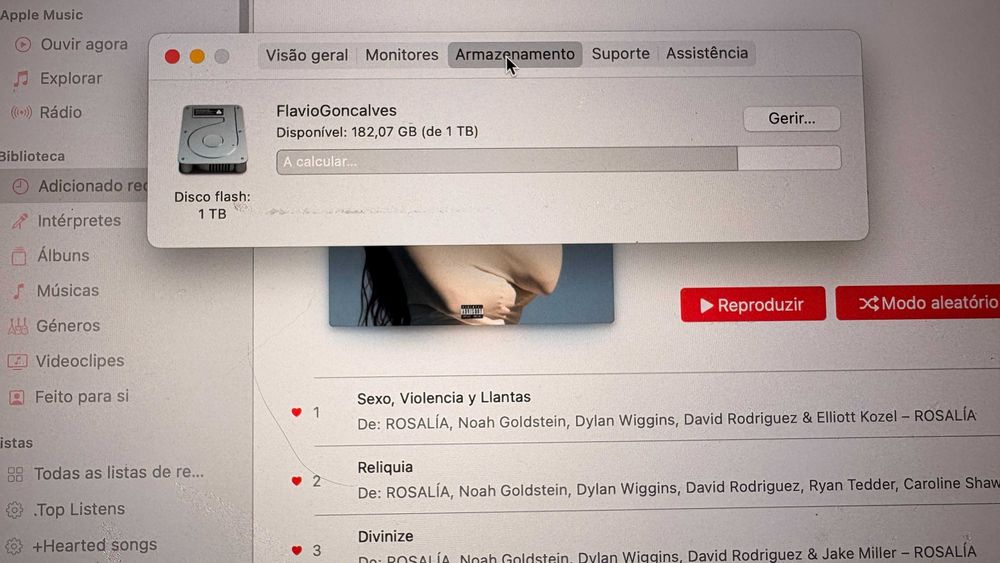Viewport: 1000px width, 563px height.
Task: Enable Modo aleatório shuffle playback
Action: (918, 302)
